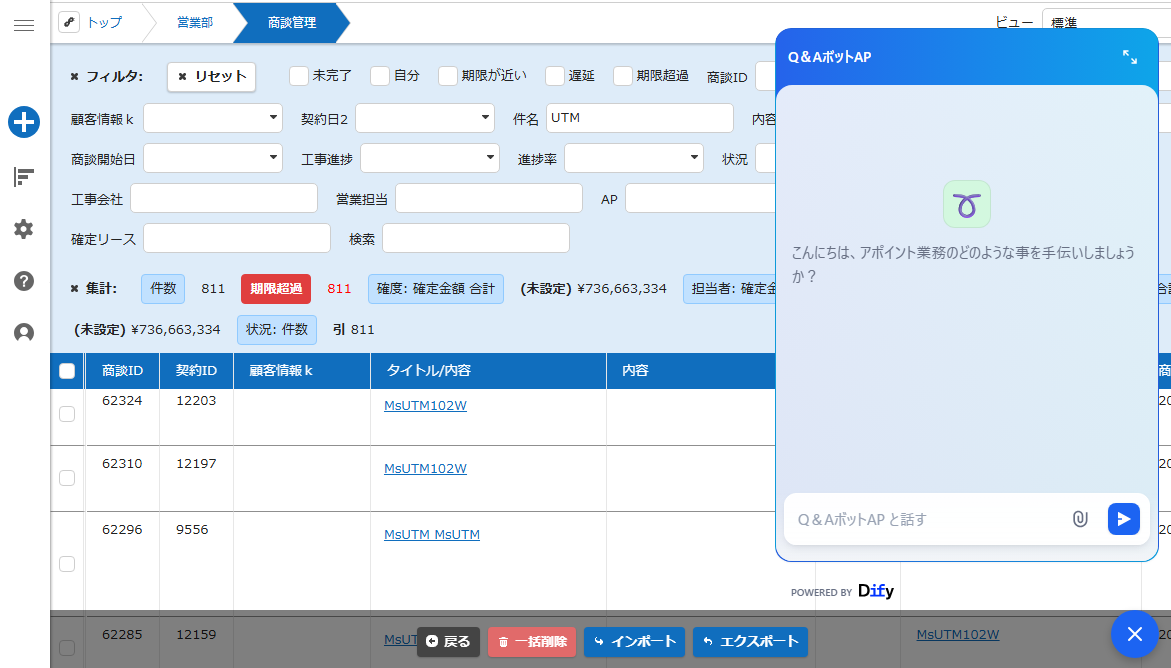Open the 工事進捗 dropdown
The width and height of the screenshot is (1171, 668).
430,158
